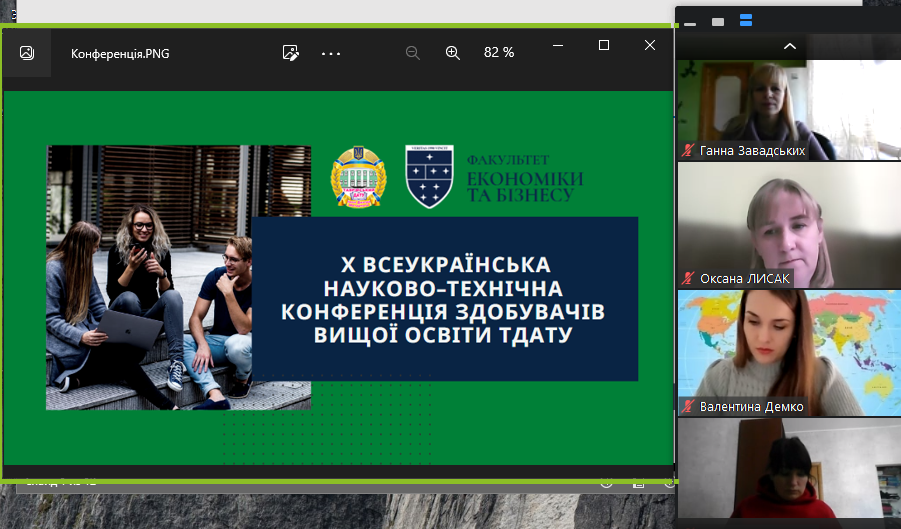
Task: Open the edit image tool in Photos
Action: pos(291,53)
